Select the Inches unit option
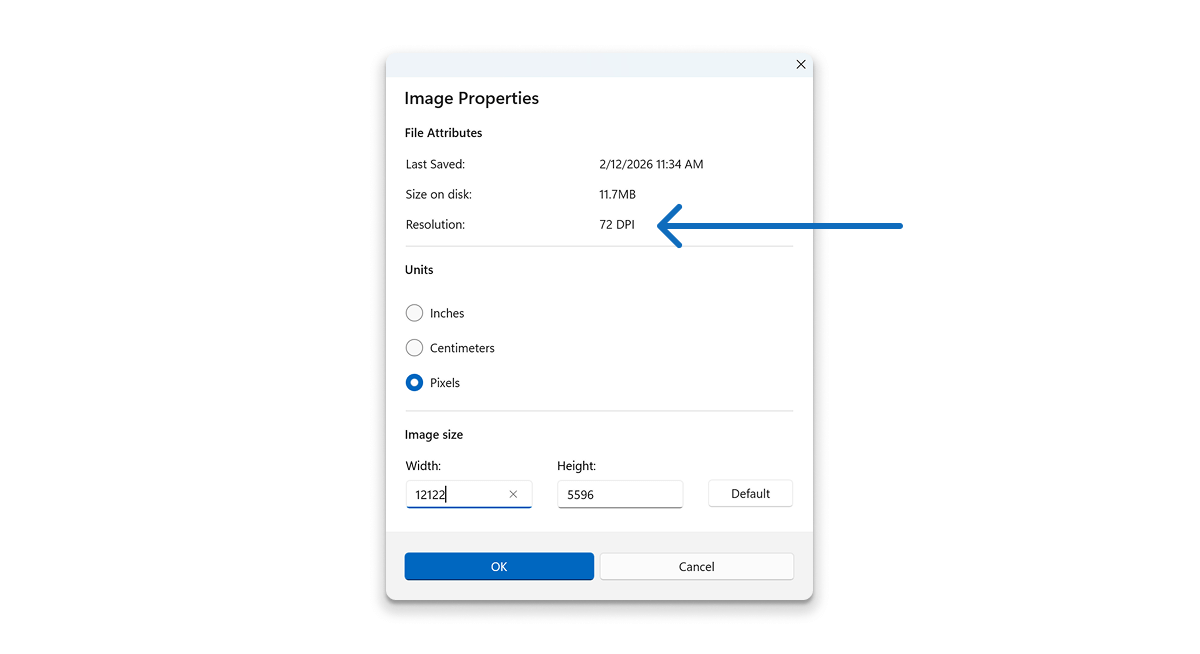 [x=414, y=313]
